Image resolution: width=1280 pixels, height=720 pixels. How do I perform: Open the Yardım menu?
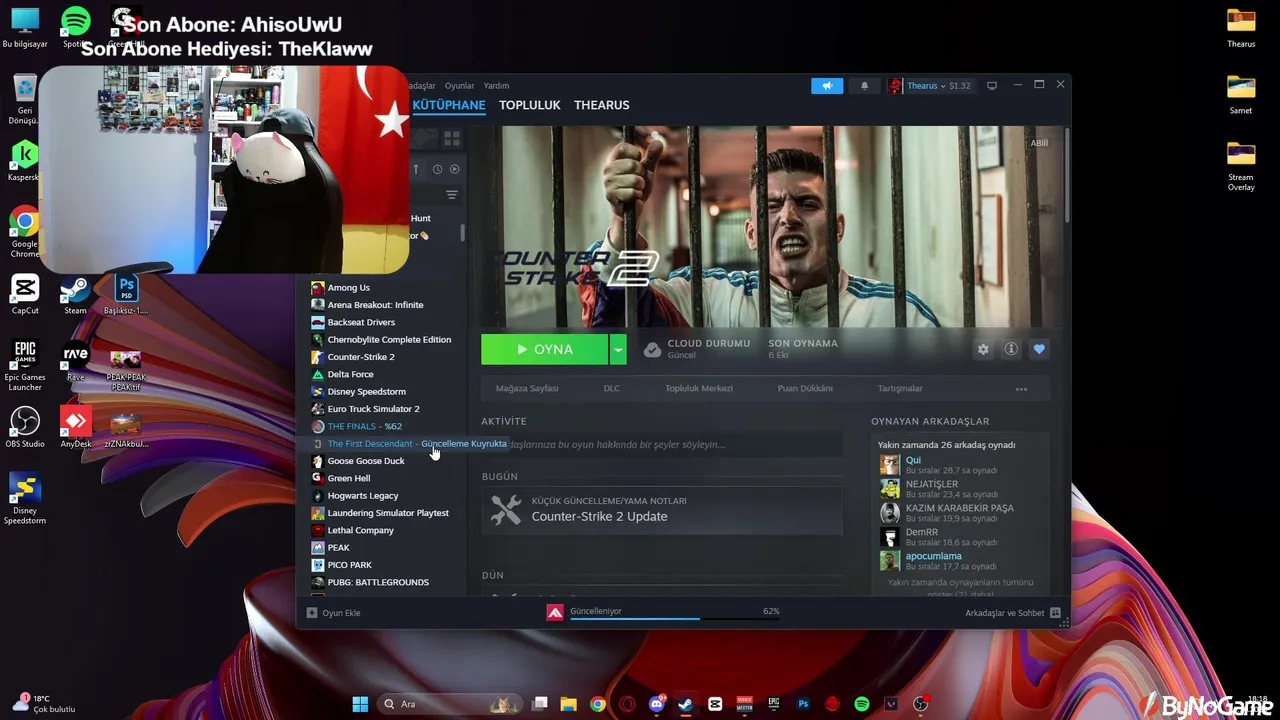click(x=496, y=86)
